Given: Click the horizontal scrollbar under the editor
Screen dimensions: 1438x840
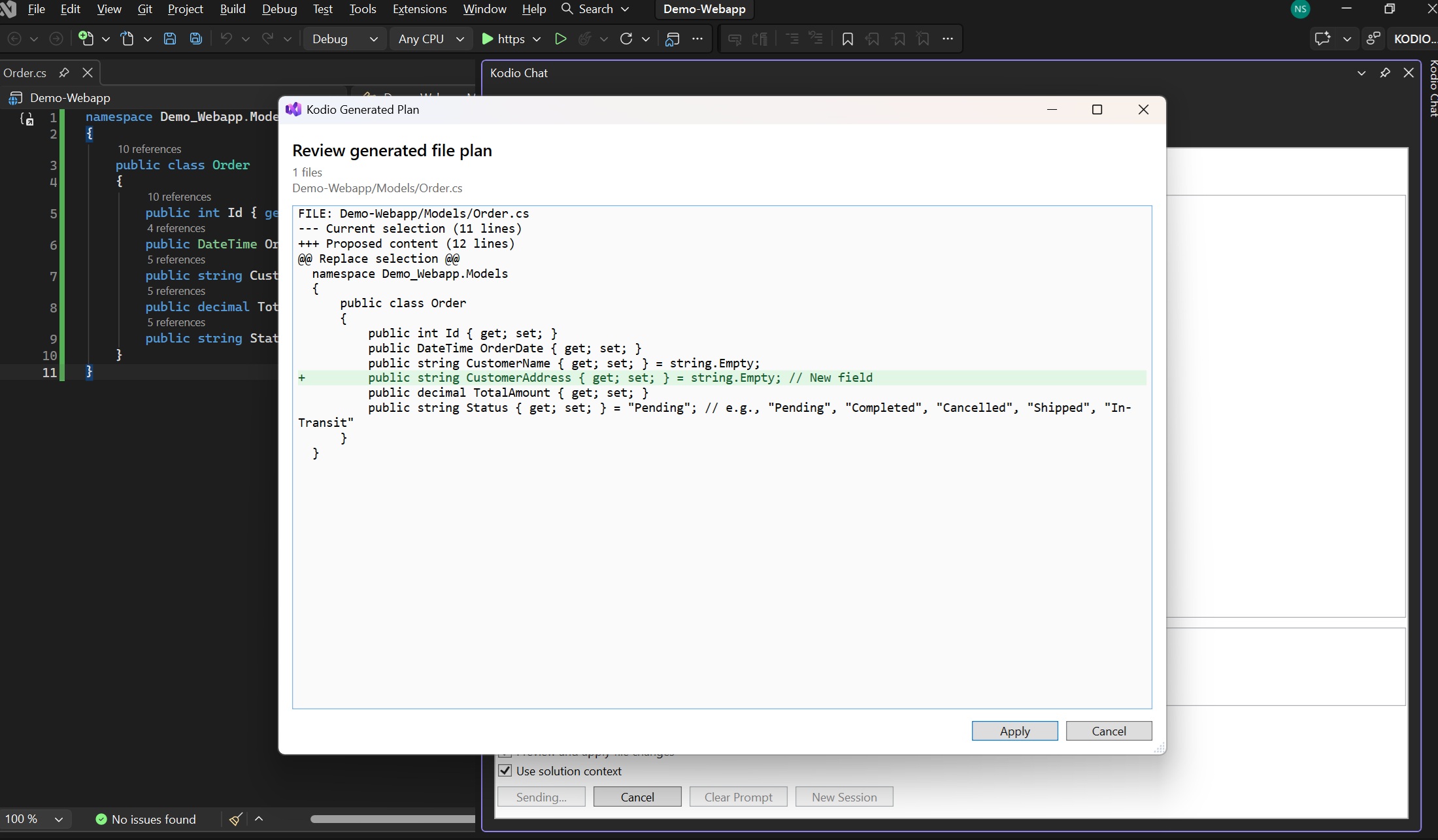Looking at the screenshot, I should pos(392,818).
